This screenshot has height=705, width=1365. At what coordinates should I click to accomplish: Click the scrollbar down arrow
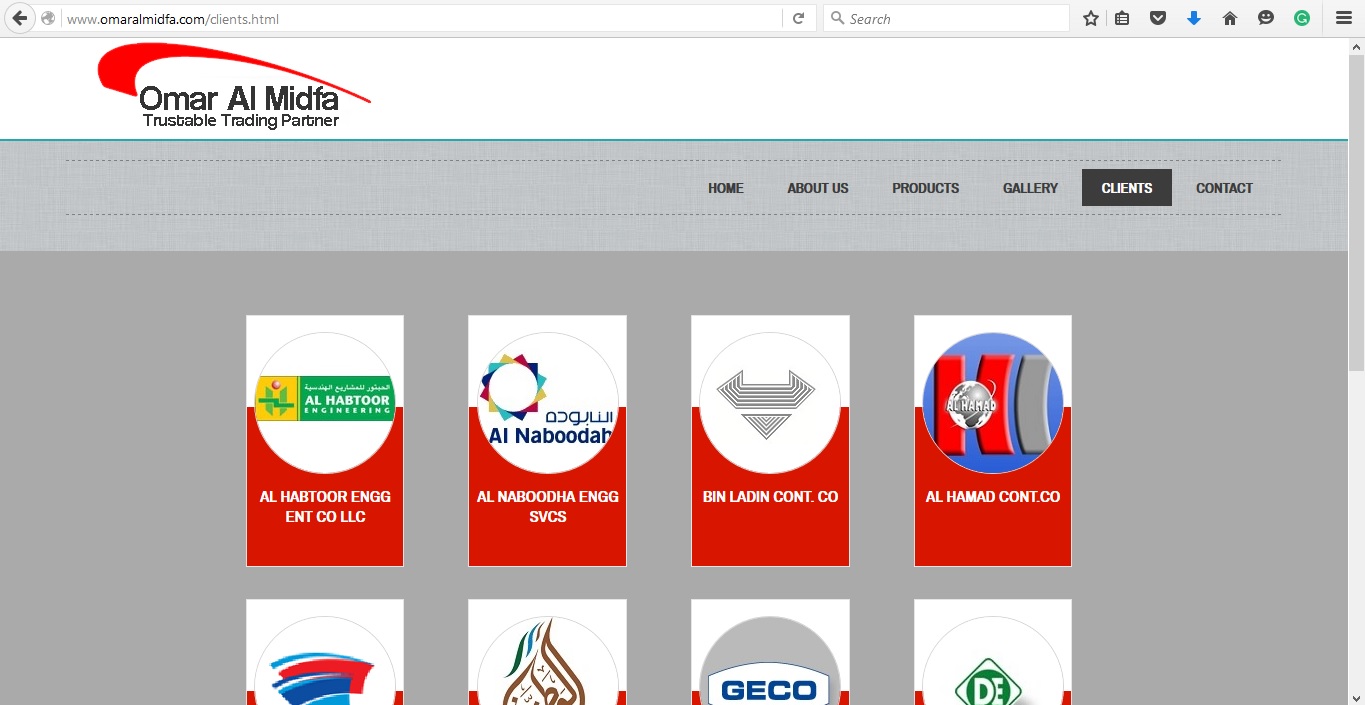[1356, 696]
